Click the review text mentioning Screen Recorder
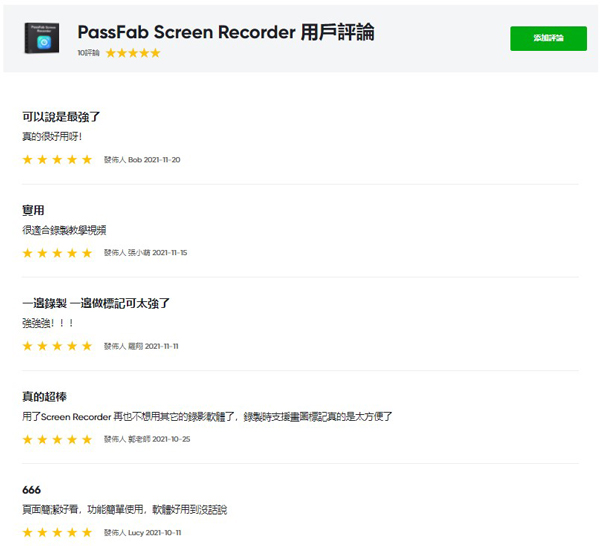 click(207, 416)
